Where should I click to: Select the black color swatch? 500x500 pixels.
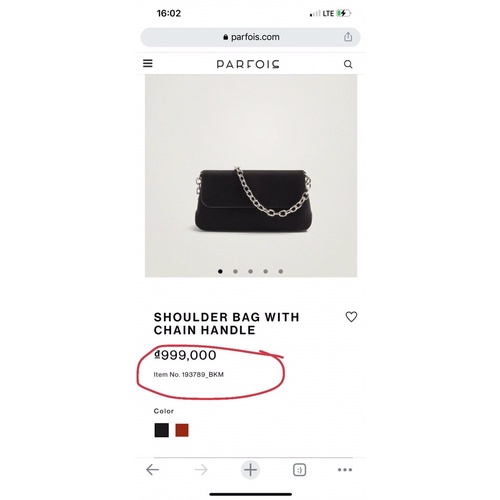tap(162, 430)
